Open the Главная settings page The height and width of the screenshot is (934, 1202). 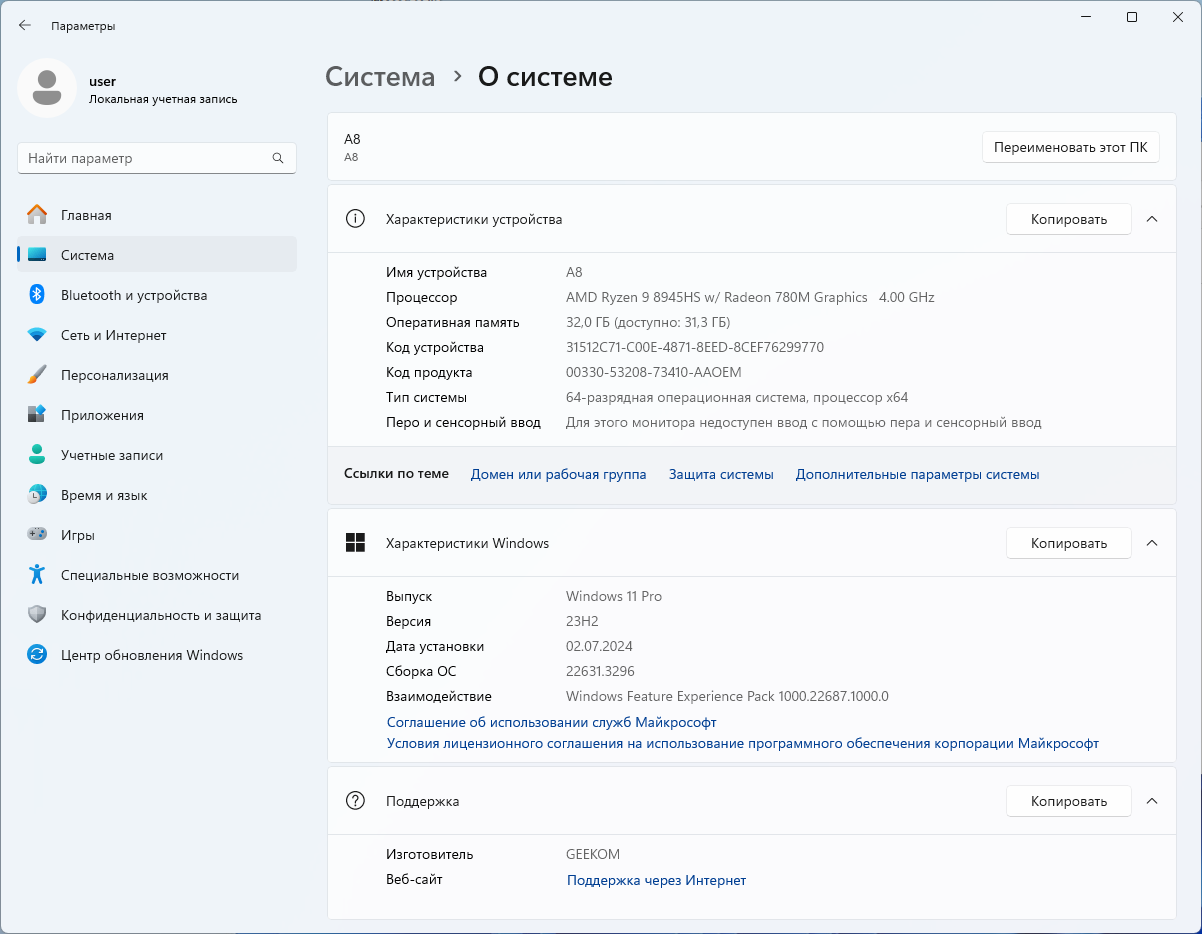[157, 215]
